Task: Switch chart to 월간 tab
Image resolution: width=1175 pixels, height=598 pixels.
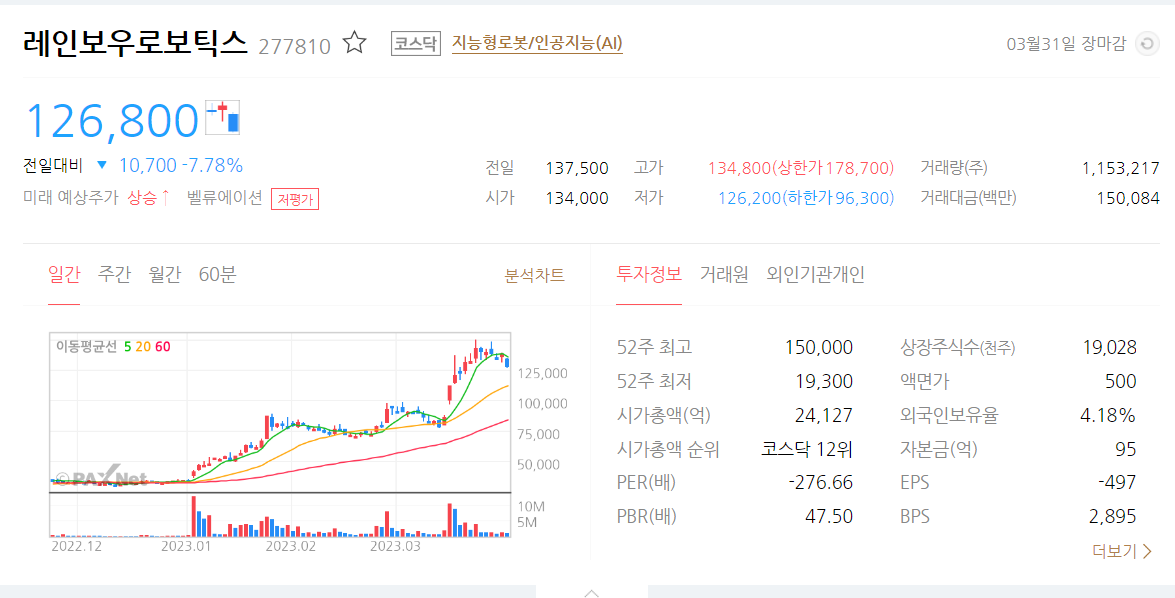Action: point(165,274)
